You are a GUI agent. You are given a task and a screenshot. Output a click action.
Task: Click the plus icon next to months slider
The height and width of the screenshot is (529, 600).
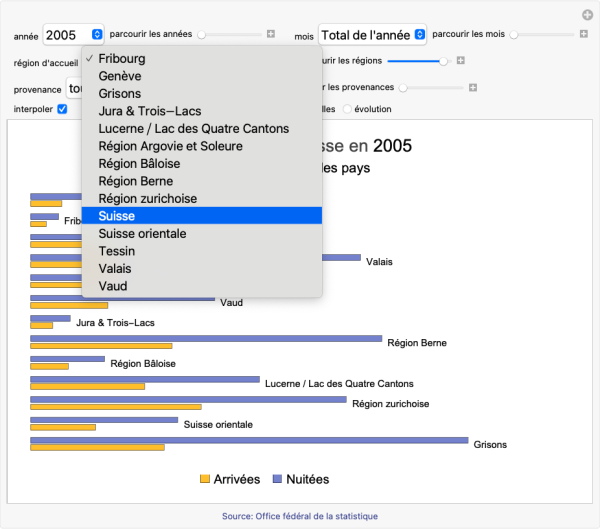[x=584, y=35]
